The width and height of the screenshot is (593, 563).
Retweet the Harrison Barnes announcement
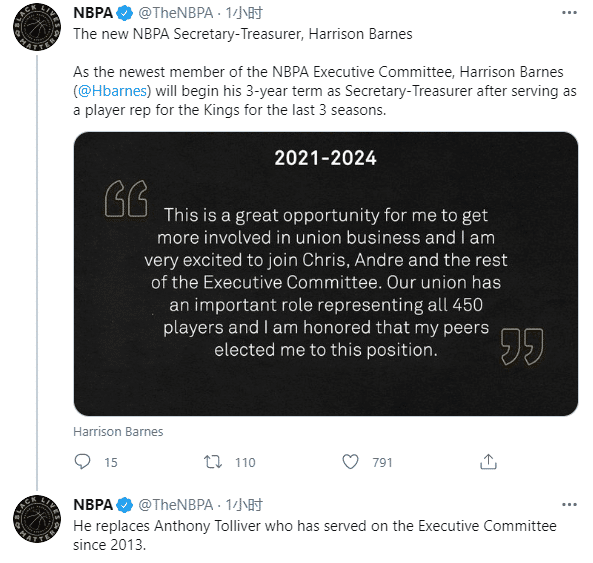[213, 462]
